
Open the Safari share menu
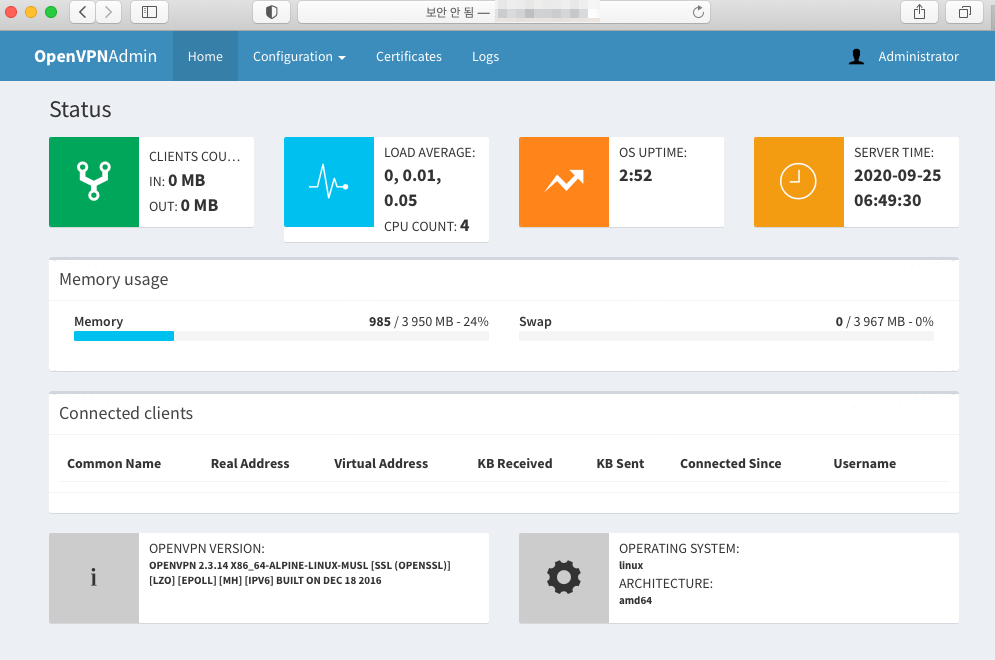[x=919, y=12]
